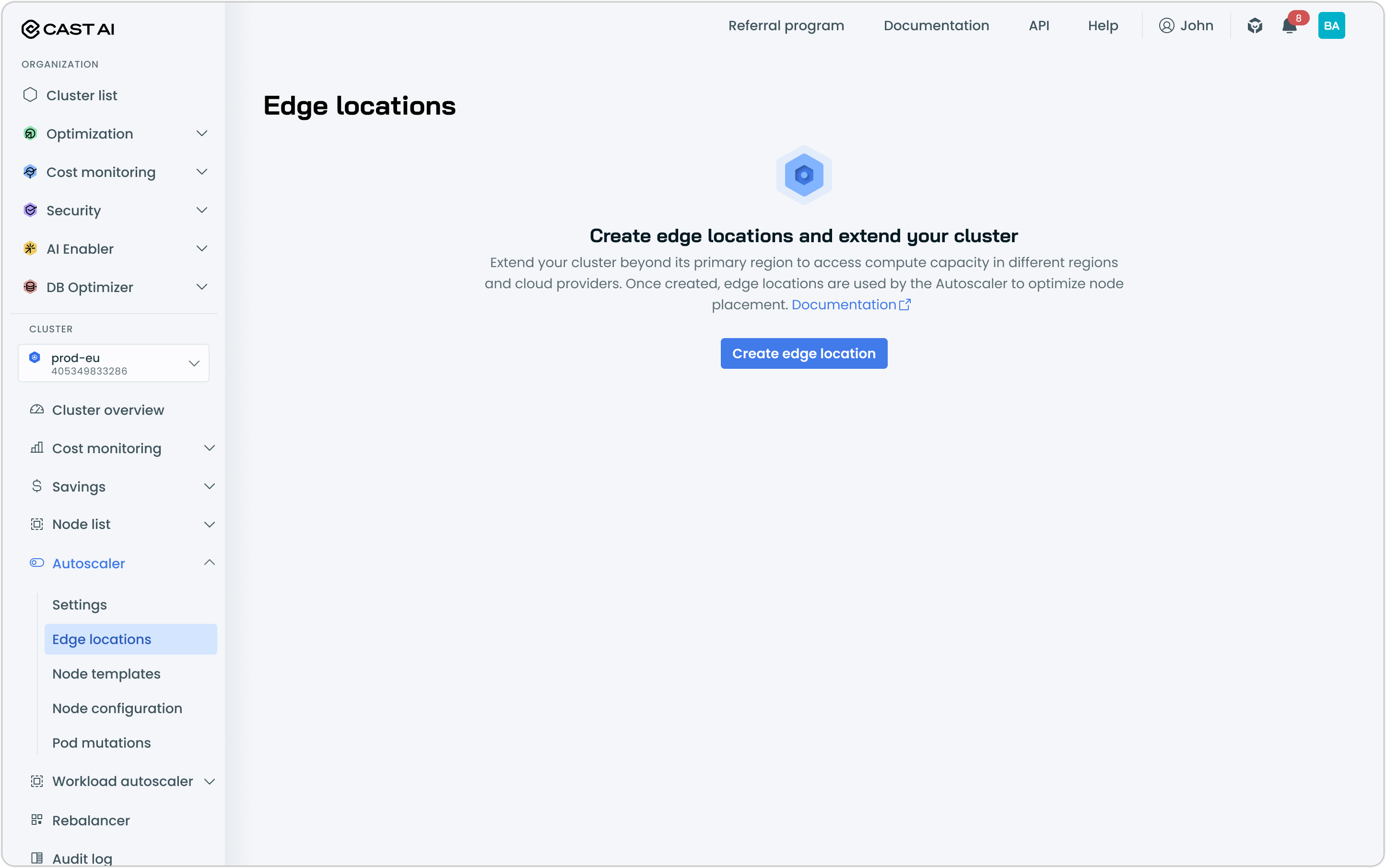This screenshot has height=868, width=1386.
Task: Select Node templates in sidebar
Action: coord(106,673)
